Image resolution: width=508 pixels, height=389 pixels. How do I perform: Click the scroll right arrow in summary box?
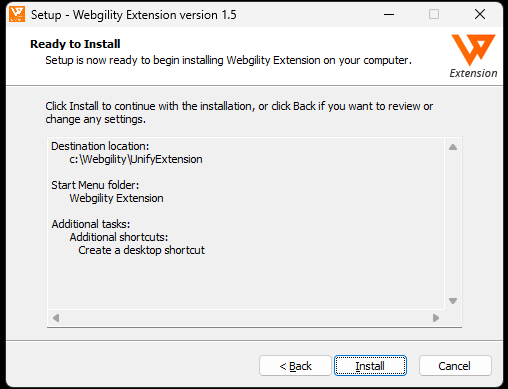(x=436, y=318)
